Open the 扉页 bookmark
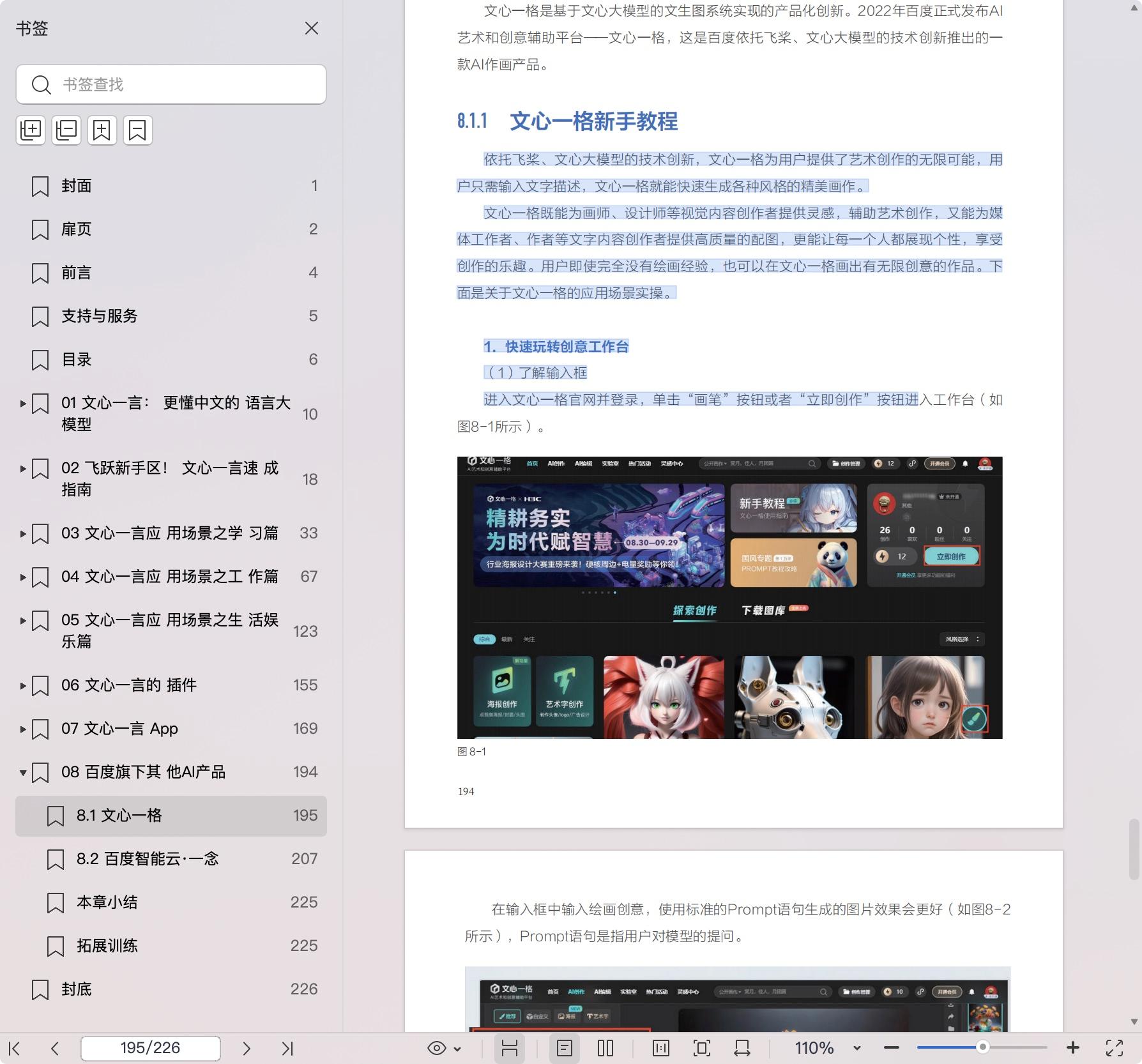The width and height of the screenshot is (1142, 1064). click(171, 229)
